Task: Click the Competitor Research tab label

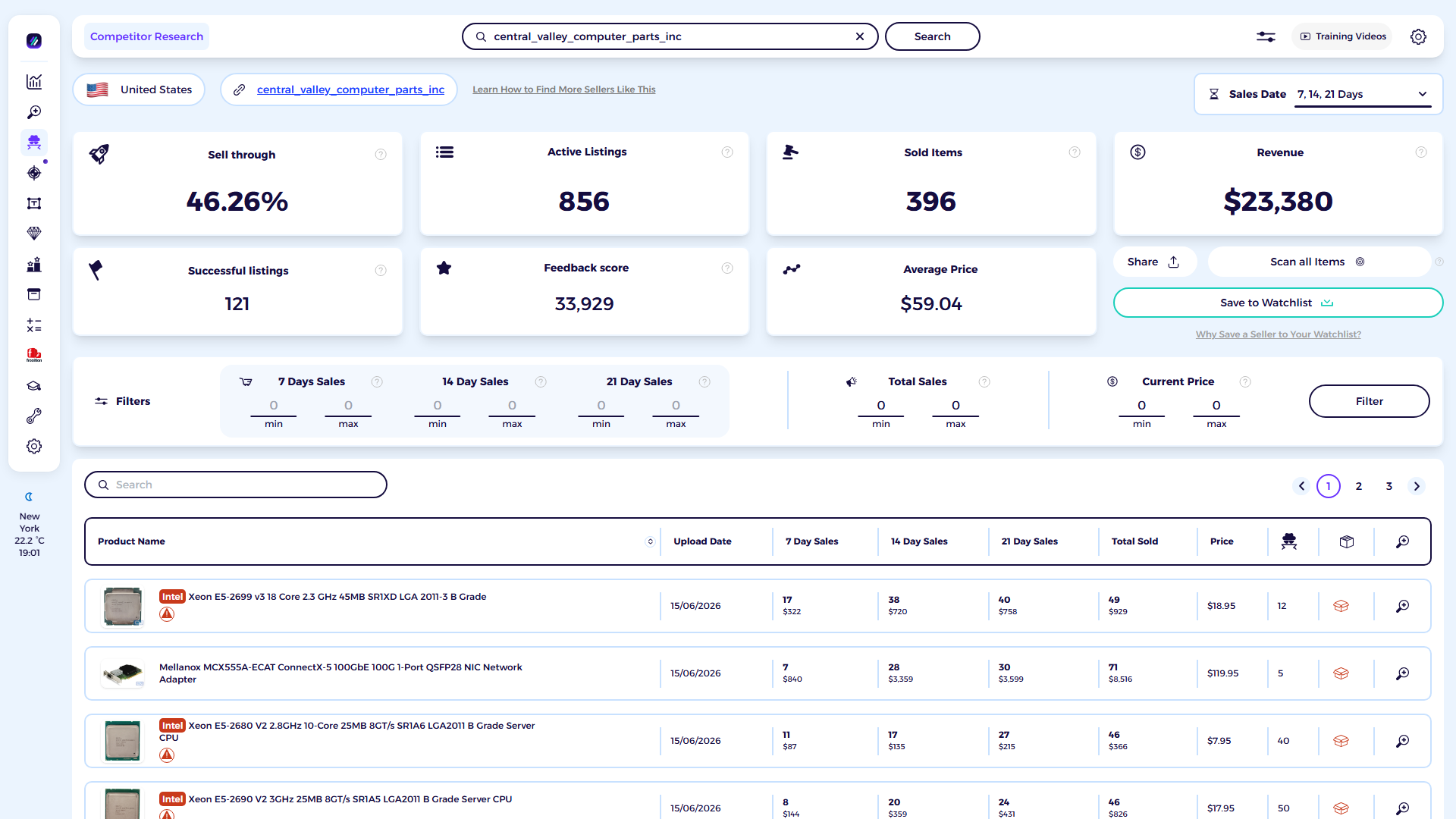Action: click(x=146, y=36)
